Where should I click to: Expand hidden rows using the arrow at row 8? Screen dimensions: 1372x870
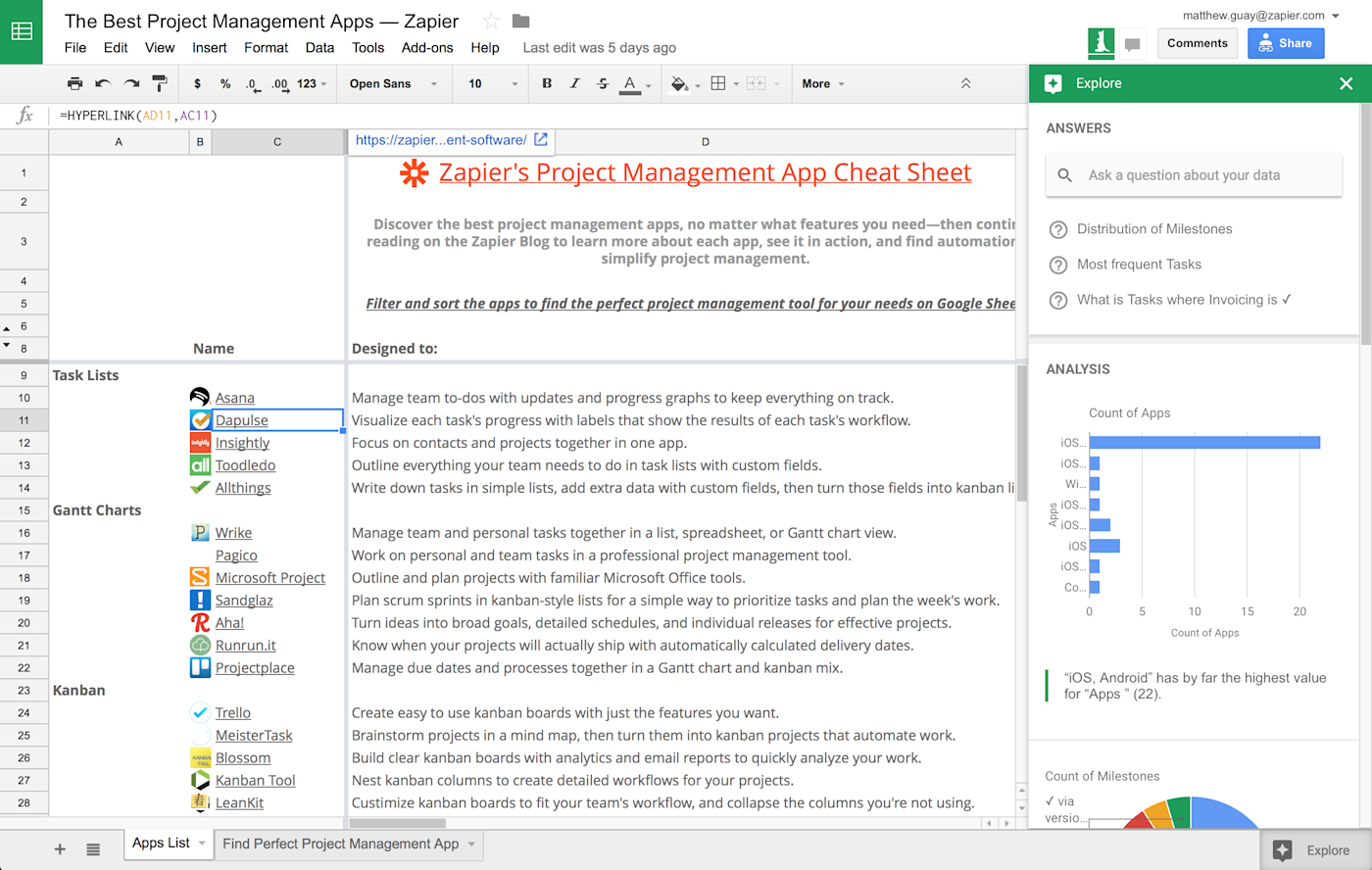pyautogui.click(x=7, y=345)
